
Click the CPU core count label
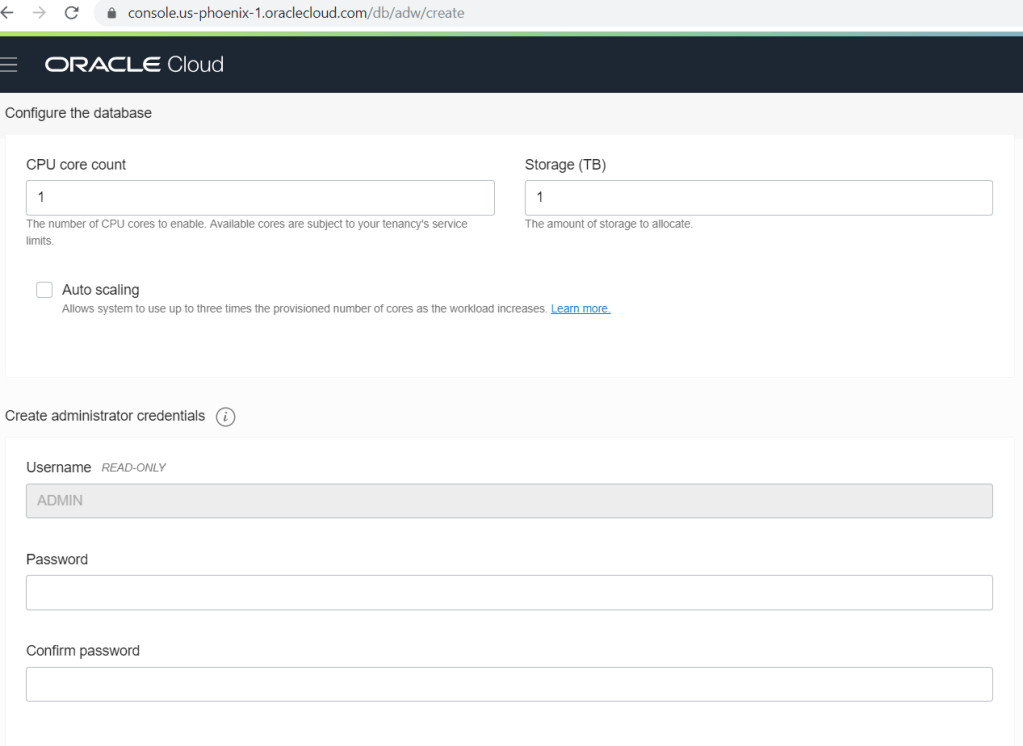point(76,165)
